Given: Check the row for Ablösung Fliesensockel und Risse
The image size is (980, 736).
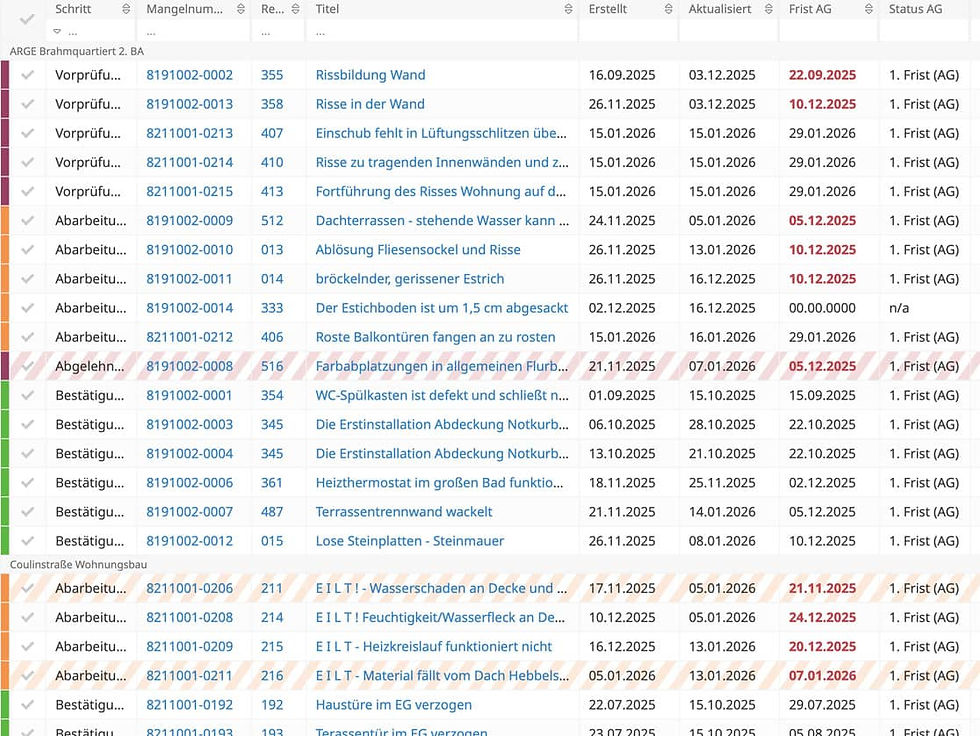Looking at the screenshot, I should pyautogui.click(x=27, y=250).
